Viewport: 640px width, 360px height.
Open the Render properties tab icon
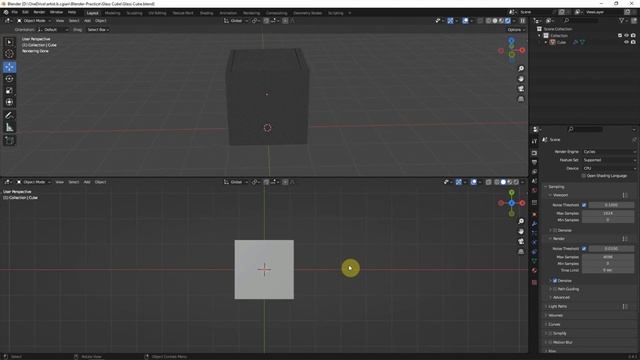point(534,153)
